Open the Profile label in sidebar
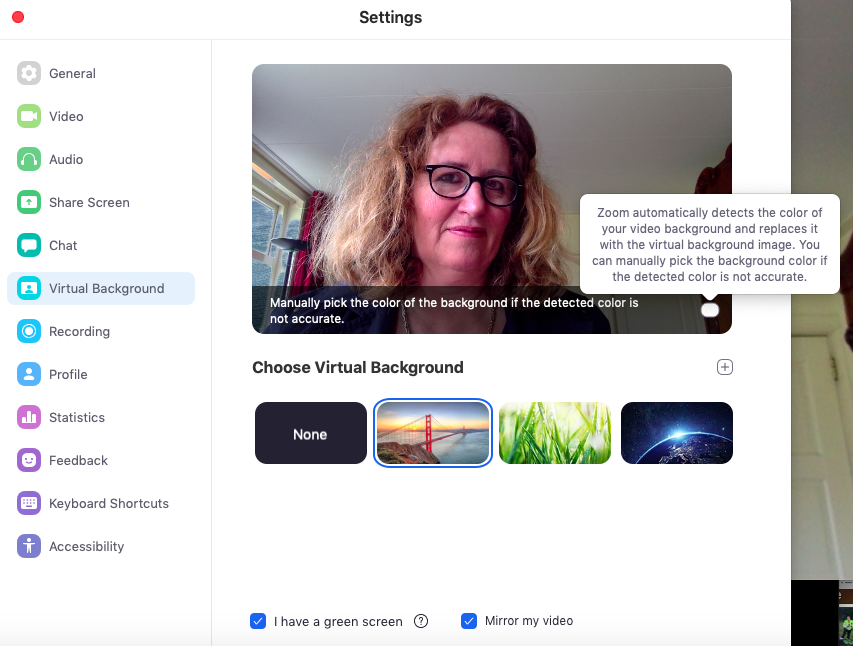This screenshot has width=853, height=646. (68, 374)
